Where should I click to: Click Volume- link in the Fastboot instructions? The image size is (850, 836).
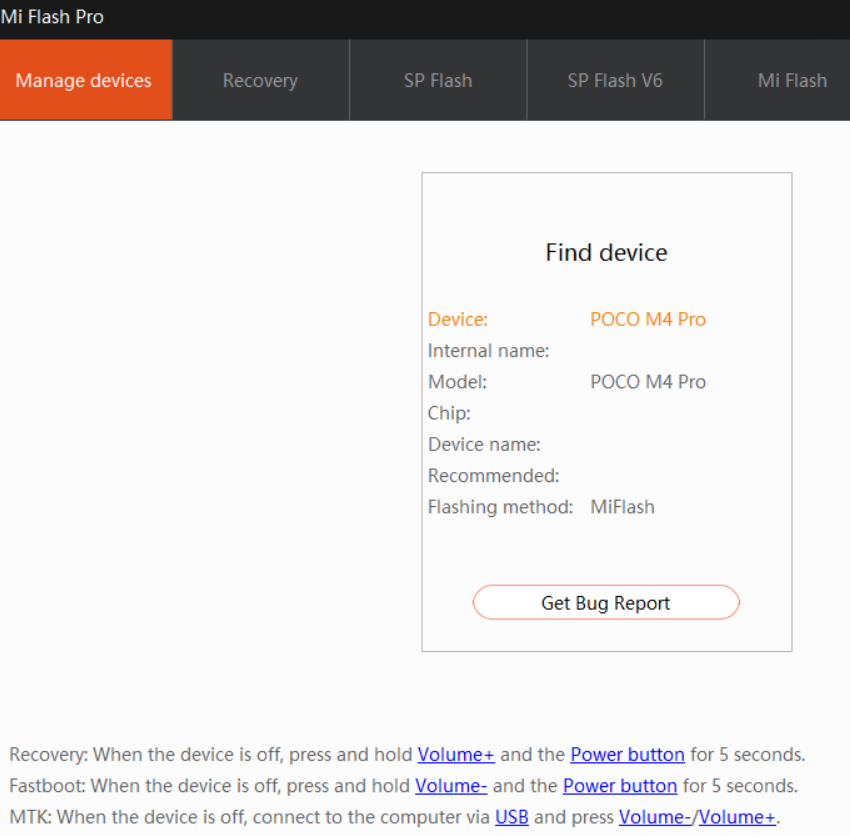point(451,786)
